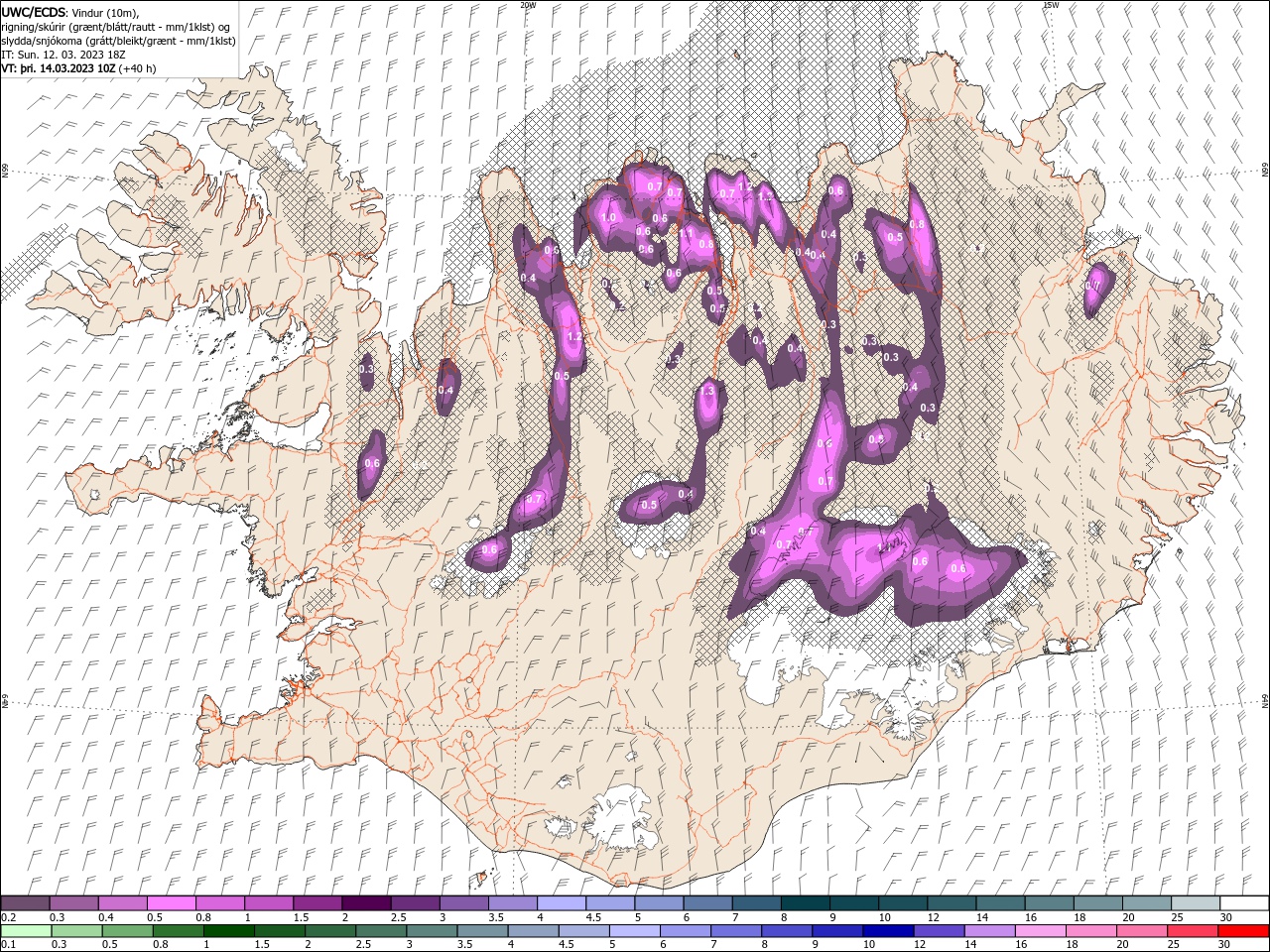Click the "UWC/ECDS" title text

35,12
